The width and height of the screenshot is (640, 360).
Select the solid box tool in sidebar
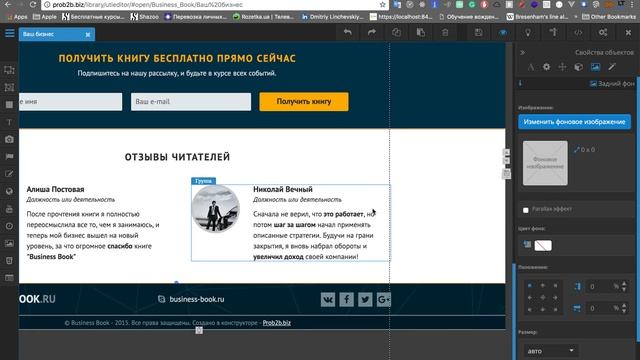pyautogui.click(x=9, y=105)
